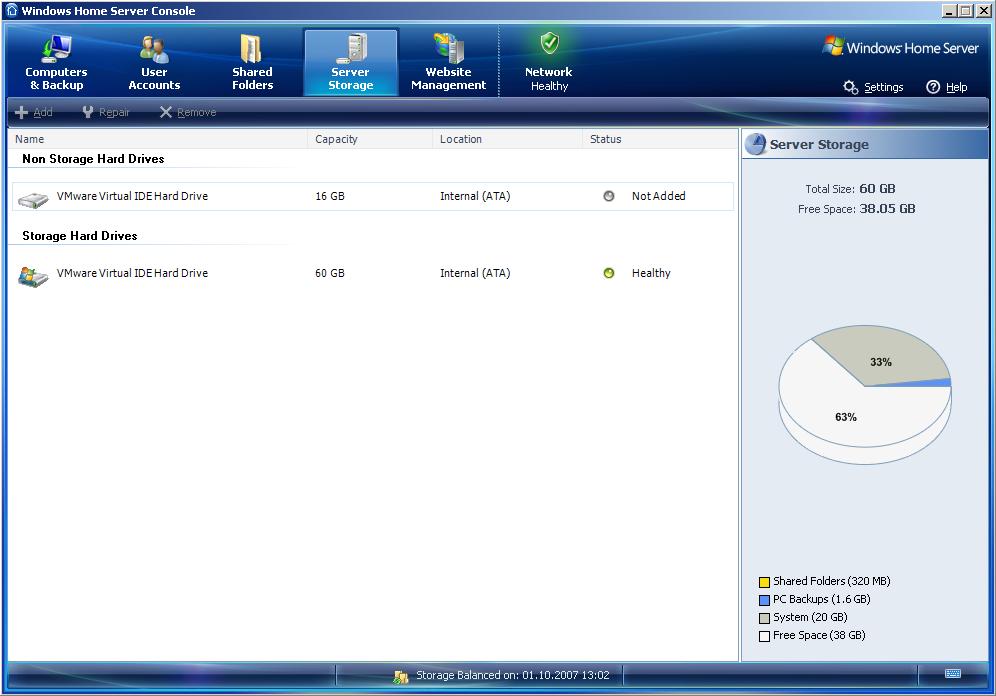Click the Healthy status text in drive row
Viewport: 996px width, 696px height.
pos(651,273)
